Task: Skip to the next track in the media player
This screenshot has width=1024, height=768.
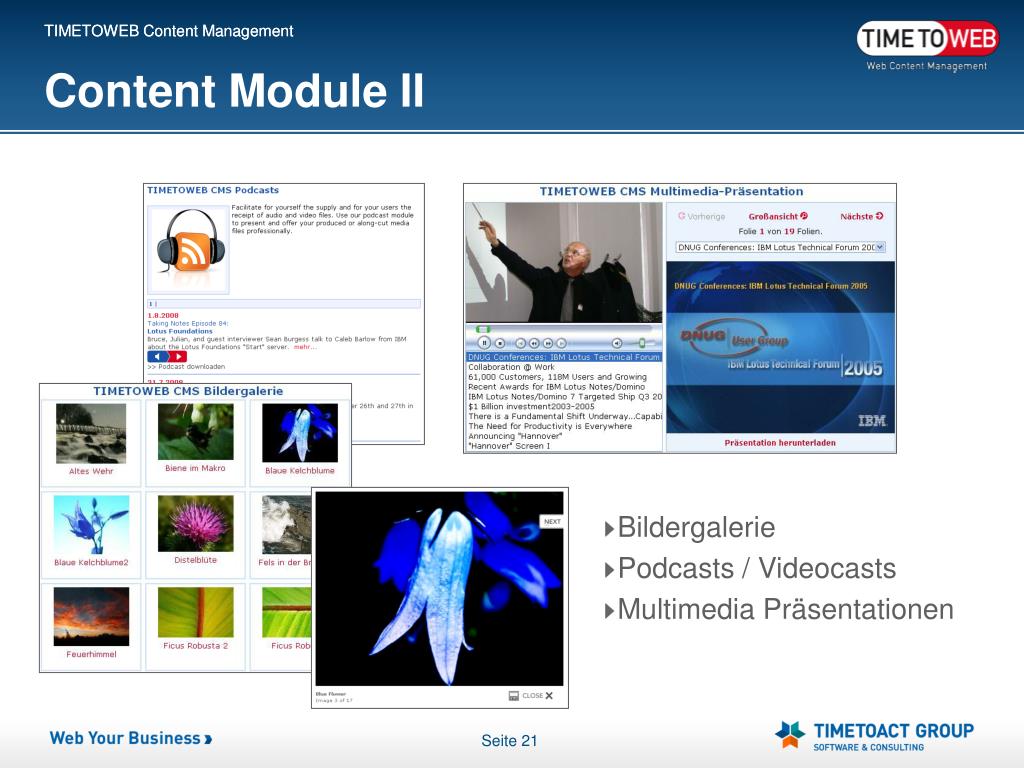Action: [x=562, y=343]
